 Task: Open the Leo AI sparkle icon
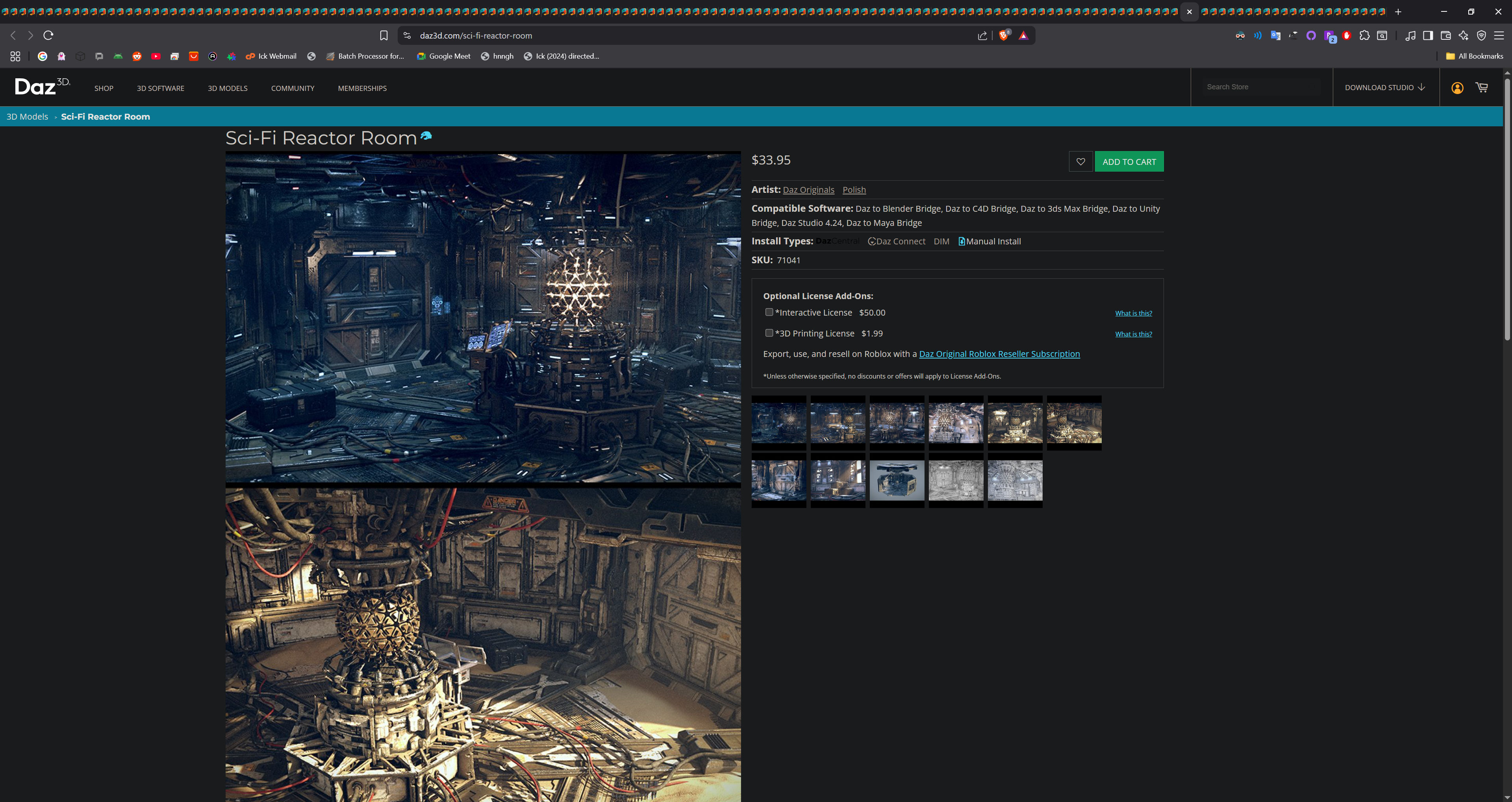[1463, 35]
